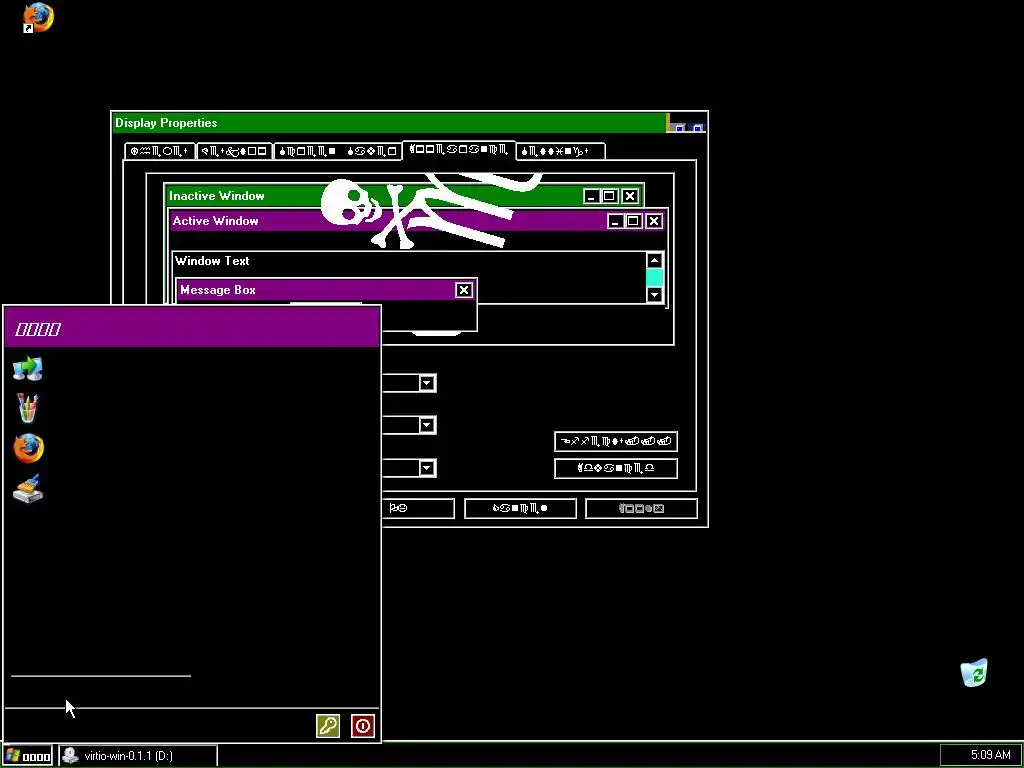Open Firefox from the desktop shortcut
This screenshot has height=768, width=1024.
point(39,18)
